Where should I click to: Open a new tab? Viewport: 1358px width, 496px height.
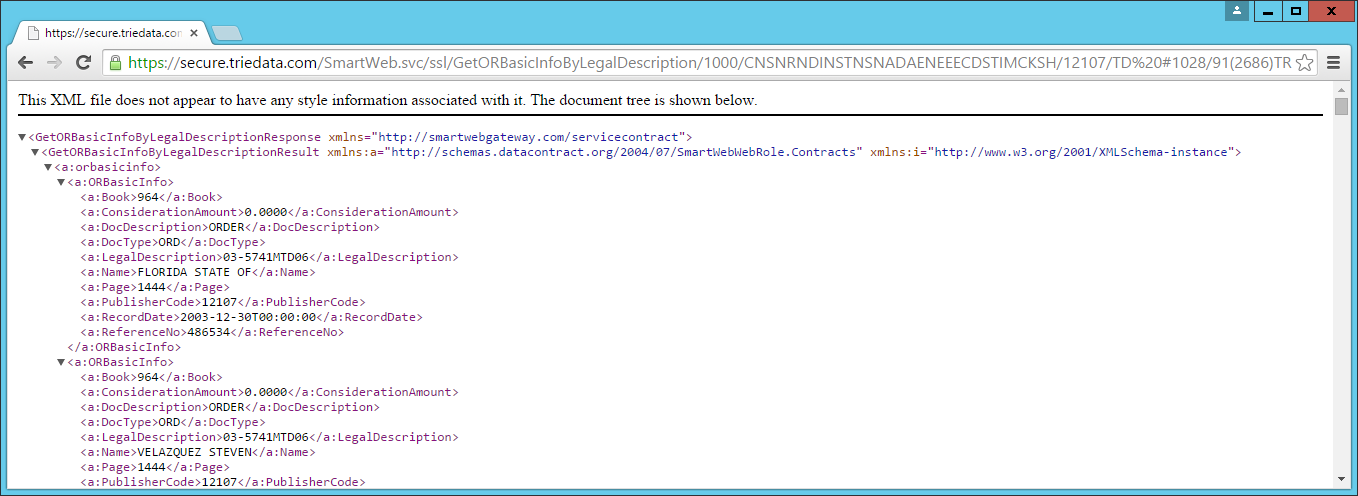pos(226,34)
